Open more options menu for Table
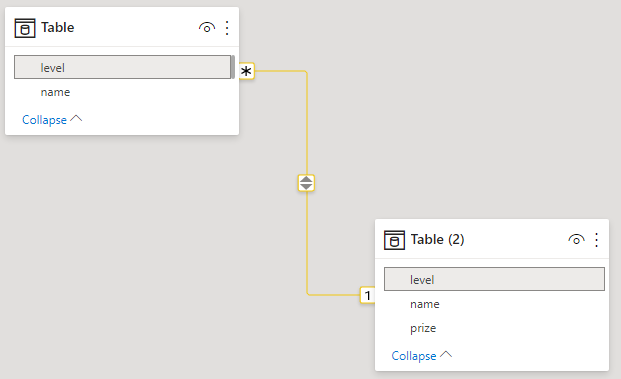 pyautogui.click(x=227, y=28)
